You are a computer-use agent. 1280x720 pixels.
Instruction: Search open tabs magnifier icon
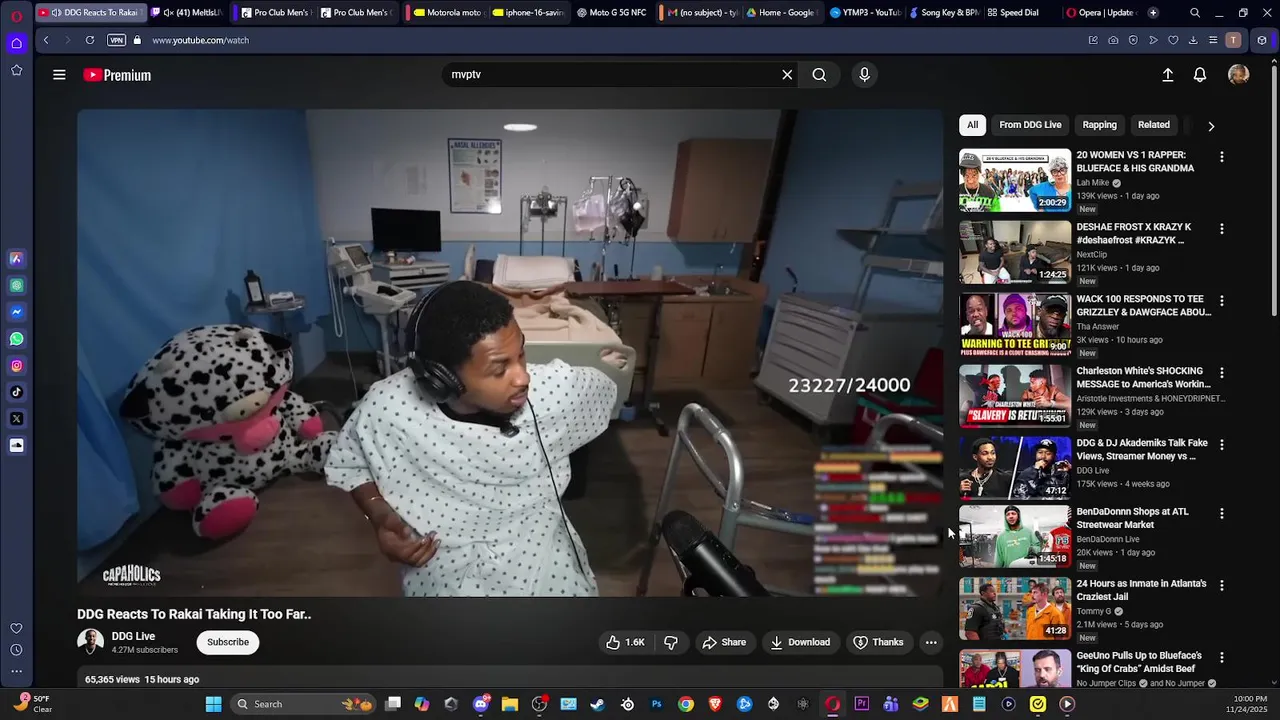tap(1195, 13)
